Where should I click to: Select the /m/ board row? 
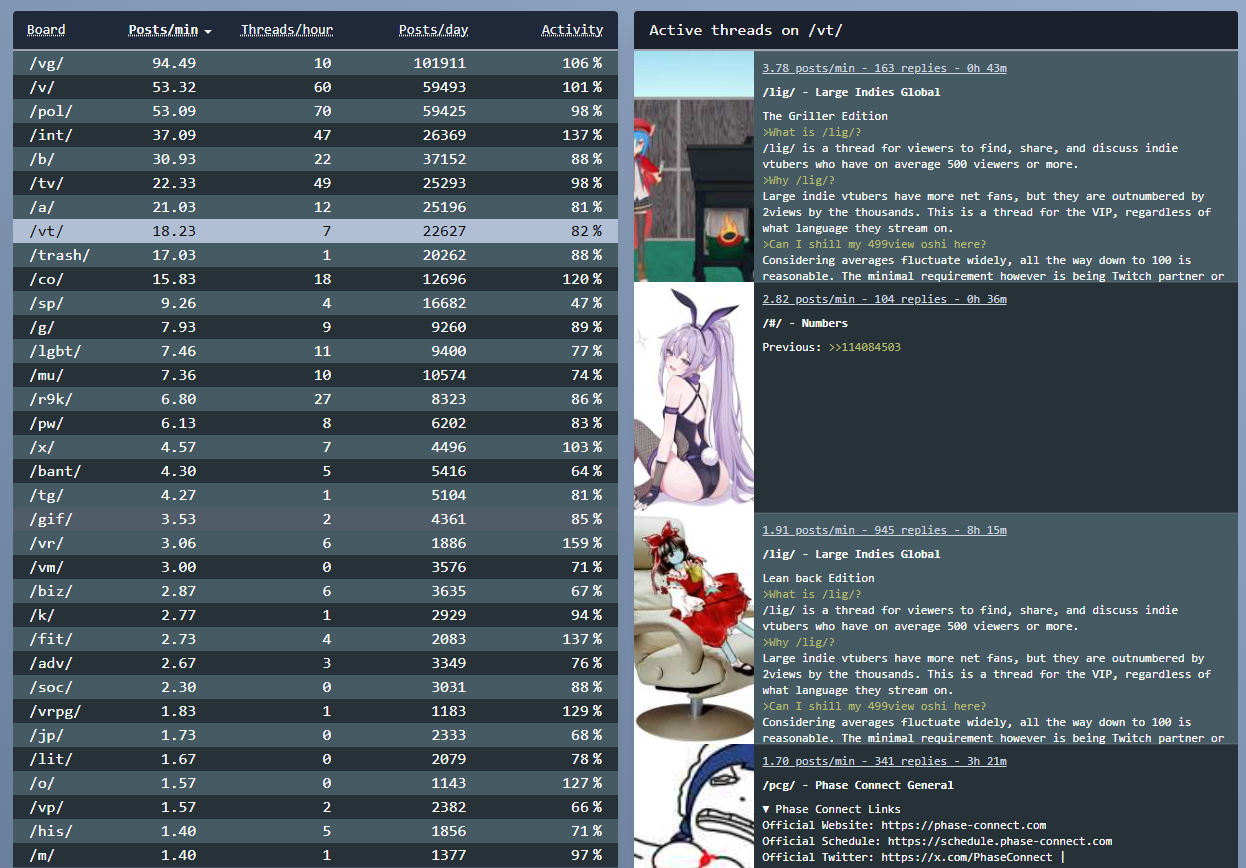point(315,855)
